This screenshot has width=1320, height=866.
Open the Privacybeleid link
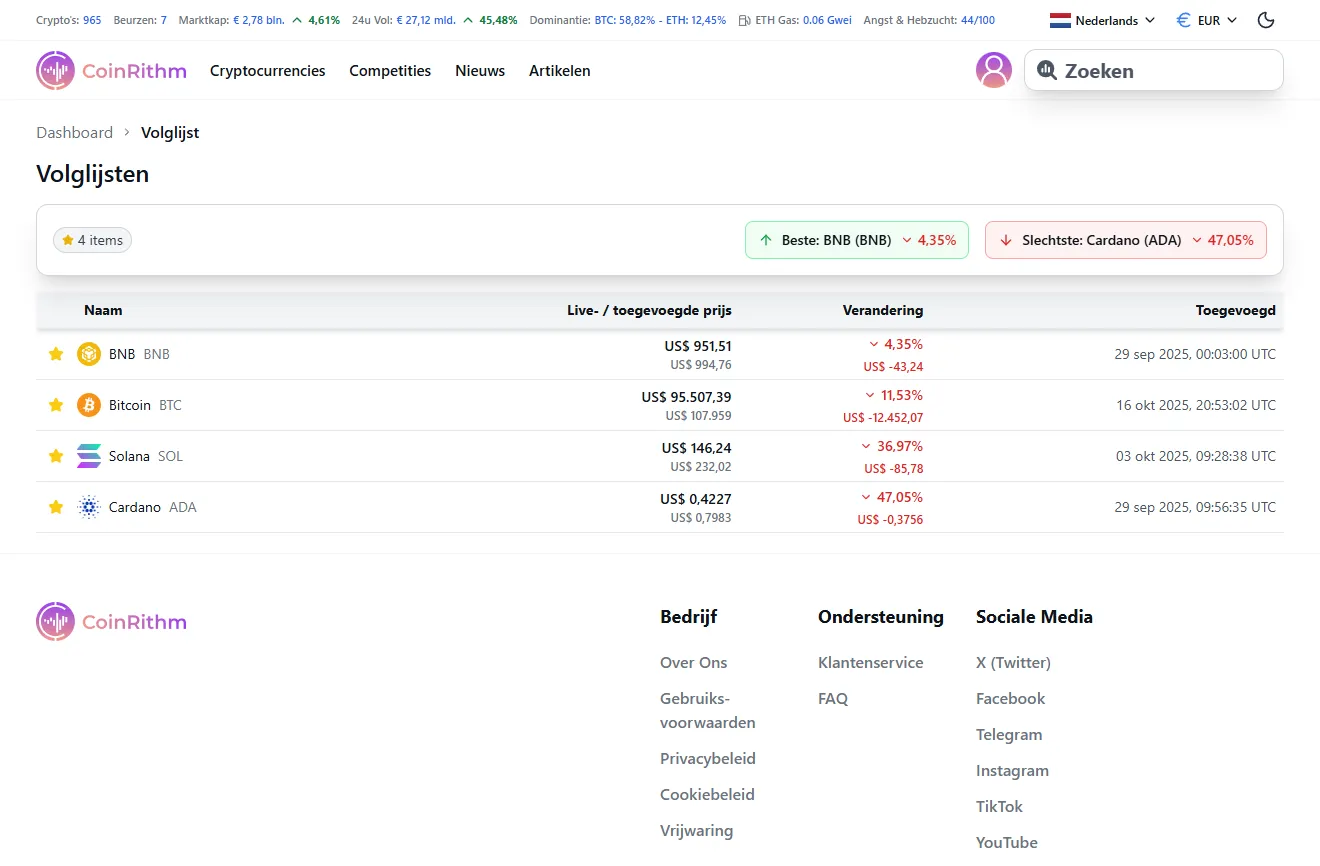pos(707,758)
